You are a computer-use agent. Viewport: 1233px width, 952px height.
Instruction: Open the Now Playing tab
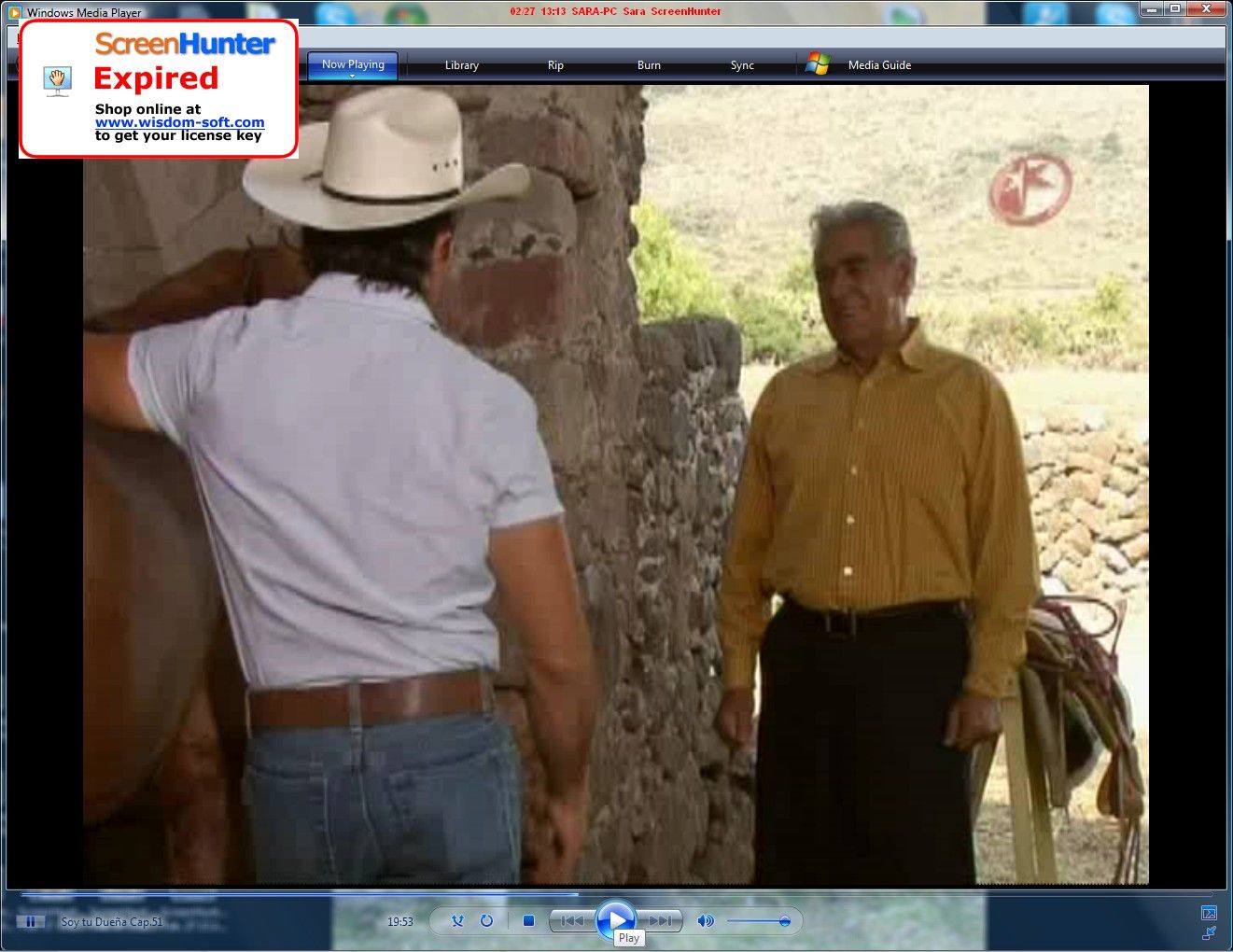tap(353, 64)
